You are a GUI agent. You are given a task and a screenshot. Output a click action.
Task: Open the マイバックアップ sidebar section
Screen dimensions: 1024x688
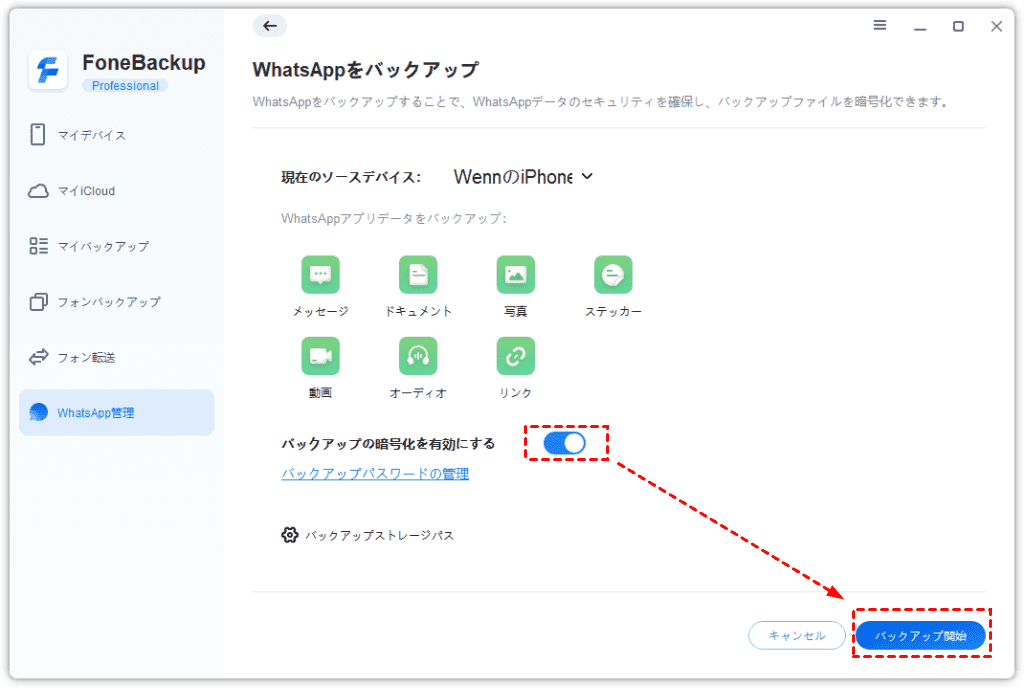pos(116,246)
